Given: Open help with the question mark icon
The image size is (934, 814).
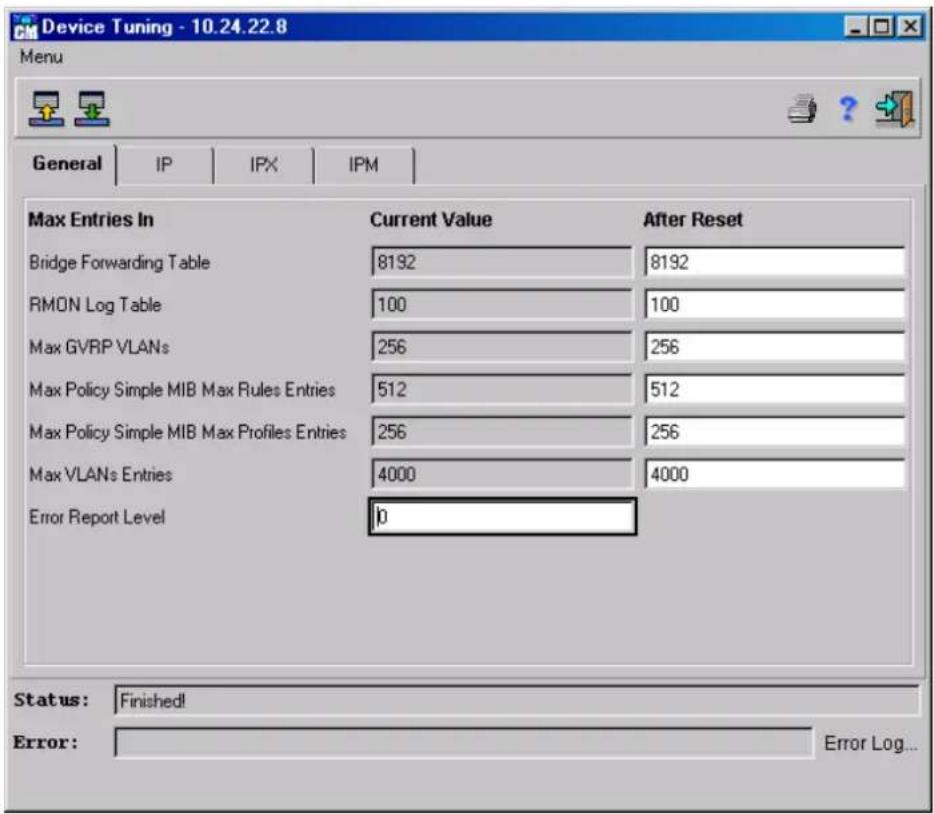Looking at the screenshot, I should pos(848,109).
